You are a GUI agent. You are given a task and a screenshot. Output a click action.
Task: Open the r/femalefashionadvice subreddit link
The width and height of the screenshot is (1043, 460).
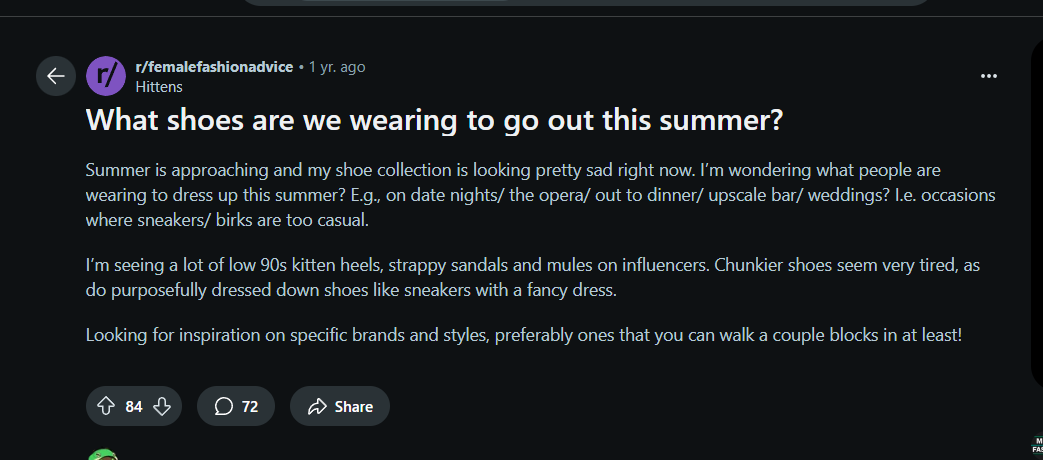point(214,67)
